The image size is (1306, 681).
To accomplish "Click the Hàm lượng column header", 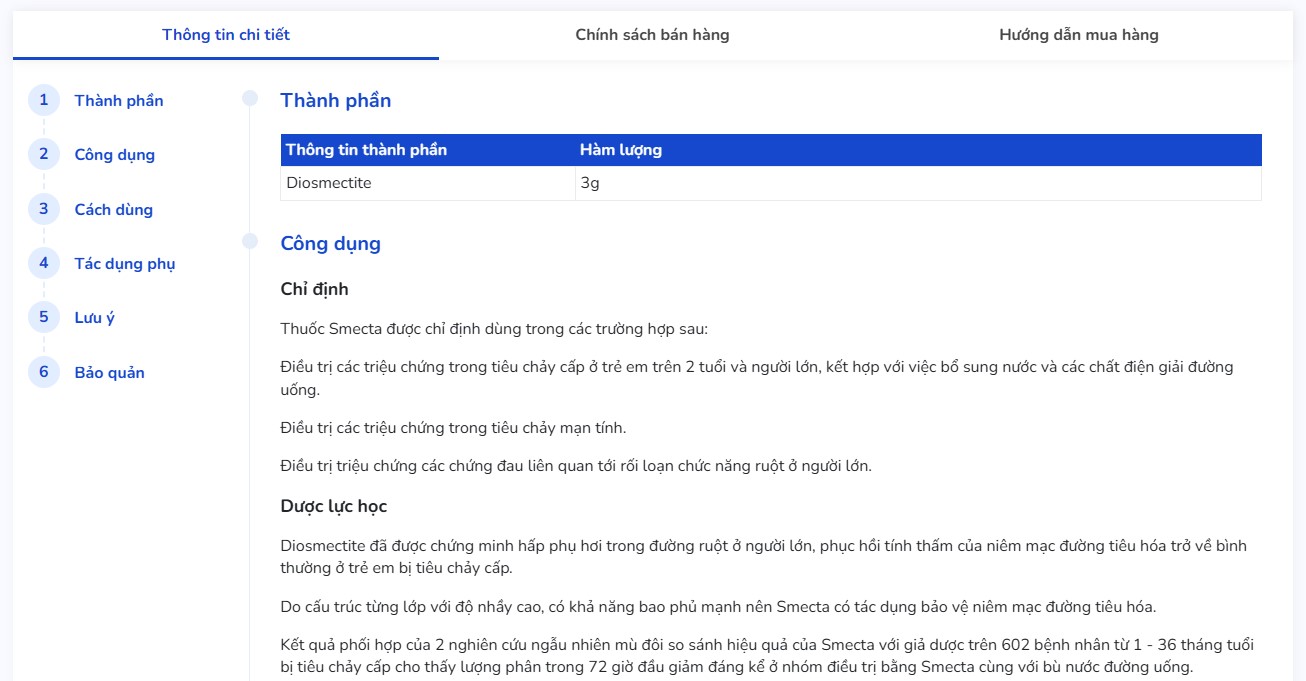I will [x=918, y=150].
